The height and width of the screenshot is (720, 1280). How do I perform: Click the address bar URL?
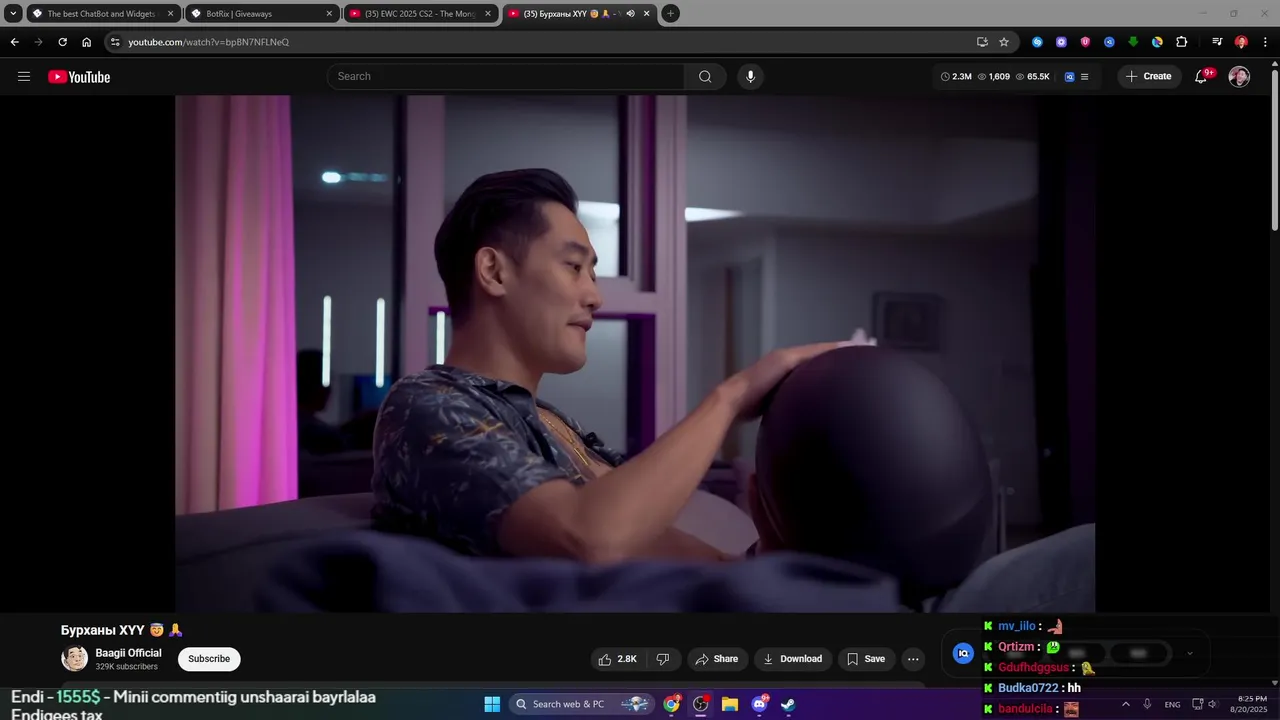coord(208,42)
